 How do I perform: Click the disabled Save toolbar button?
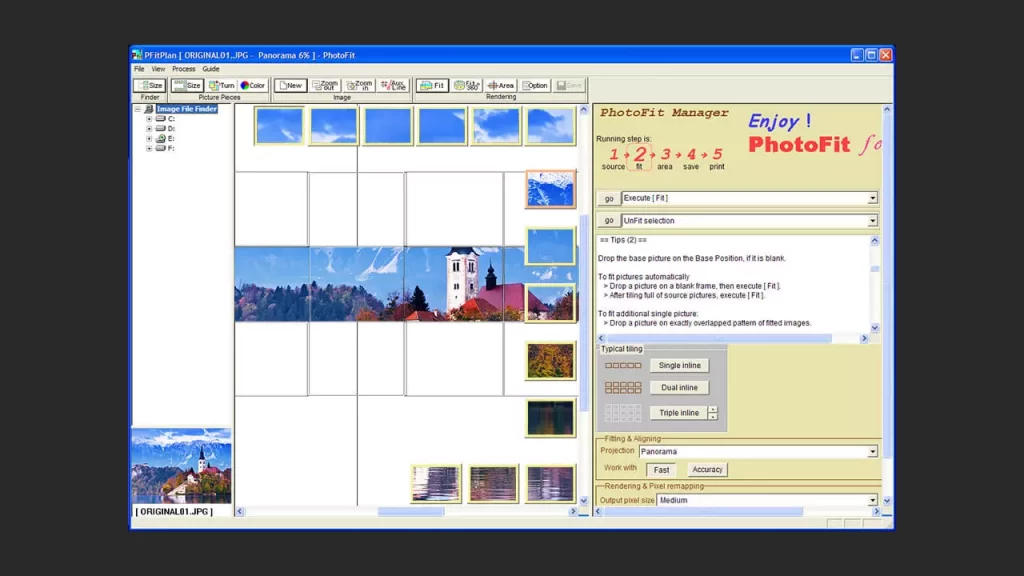coord(569,85)
